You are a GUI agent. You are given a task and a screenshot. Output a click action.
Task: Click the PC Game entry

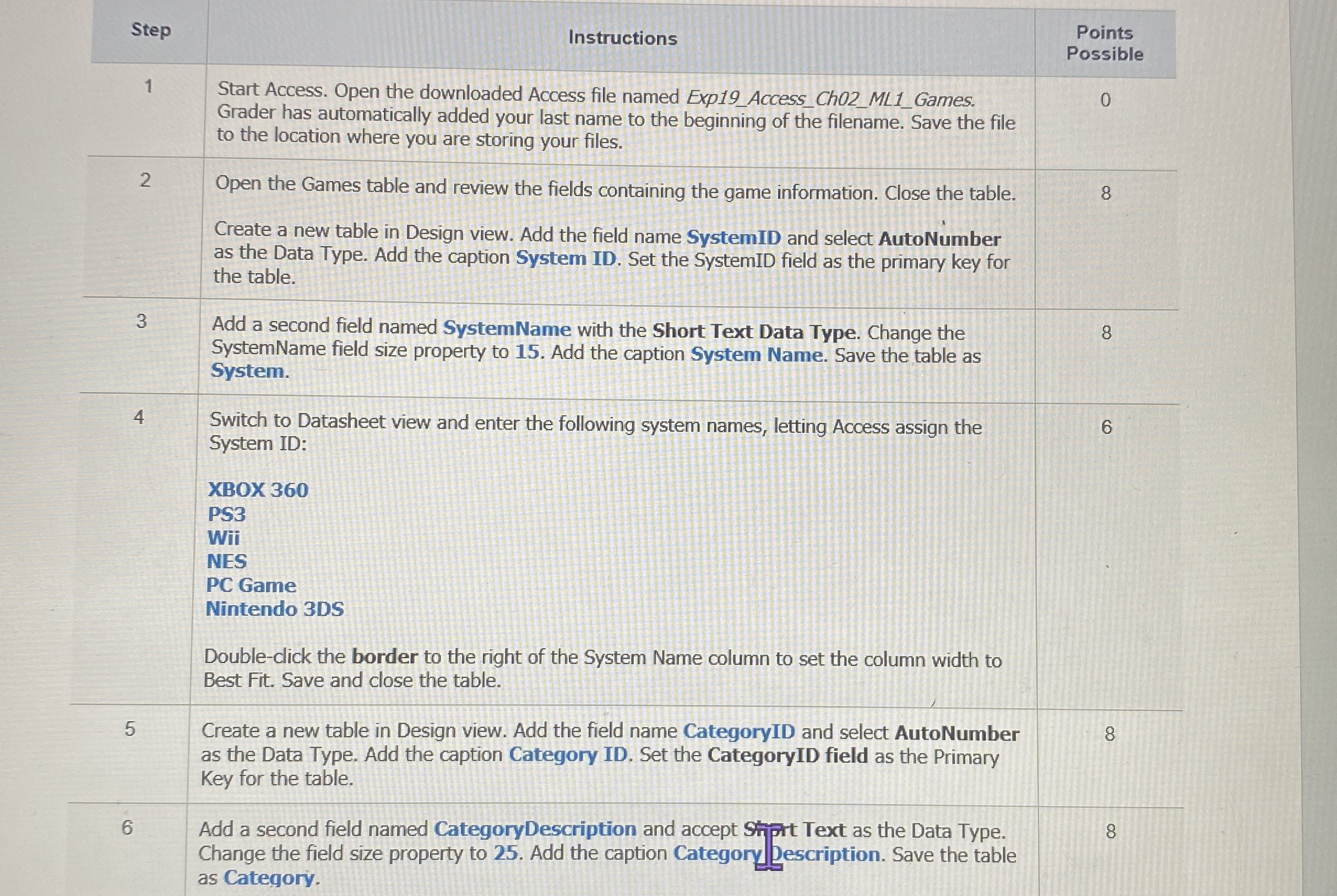[x=251, y=585]
